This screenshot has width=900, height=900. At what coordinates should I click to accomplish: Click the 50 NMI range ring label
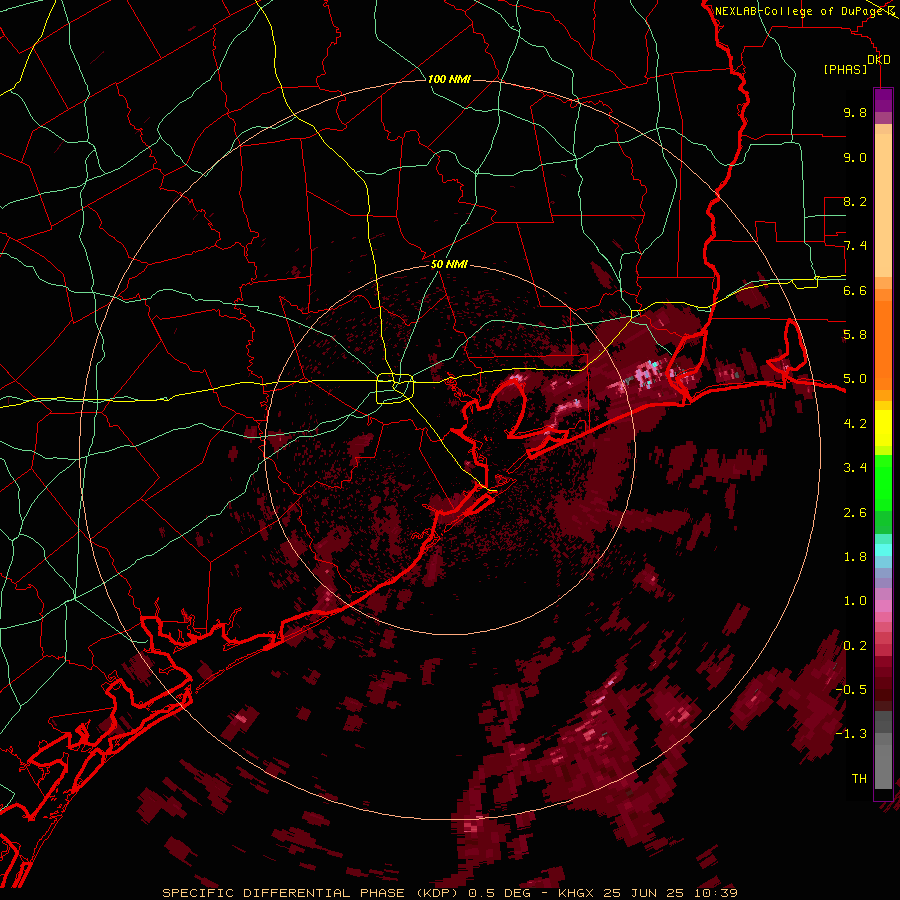(x=449, y=265)
